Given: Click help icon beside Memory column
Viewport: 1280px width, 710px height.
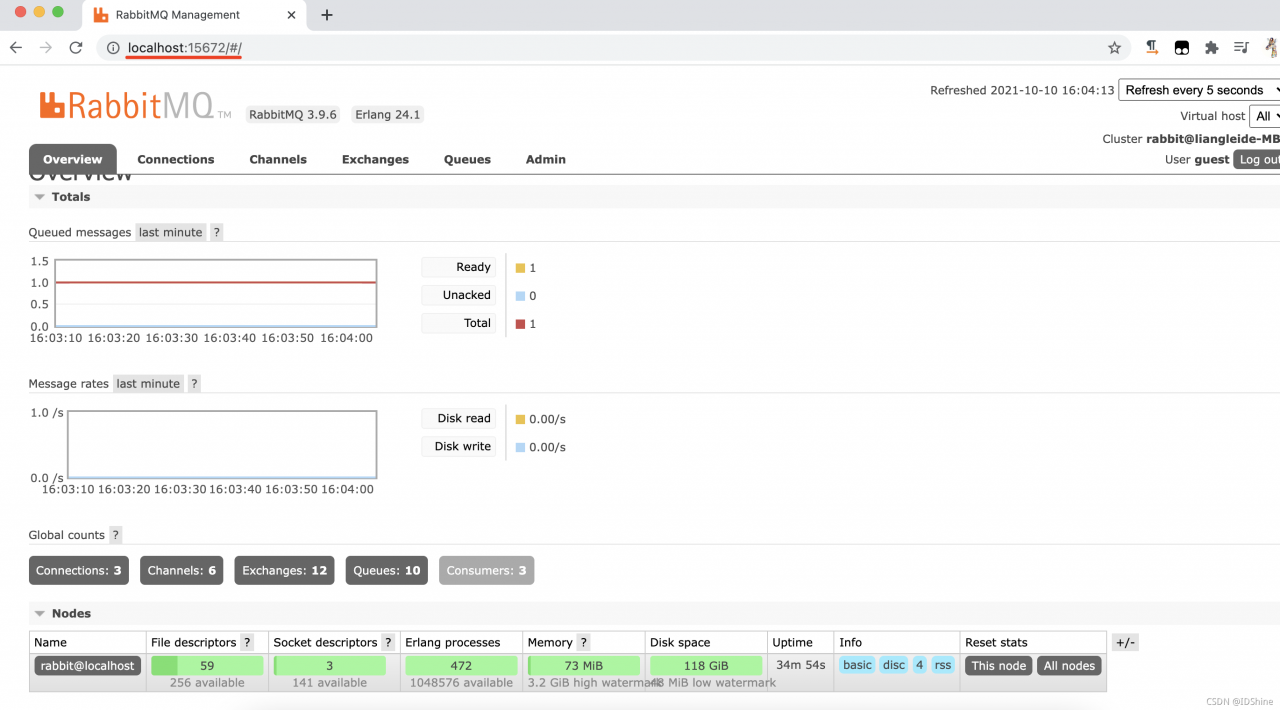Looking at the screenshot, I should point(583,643).
